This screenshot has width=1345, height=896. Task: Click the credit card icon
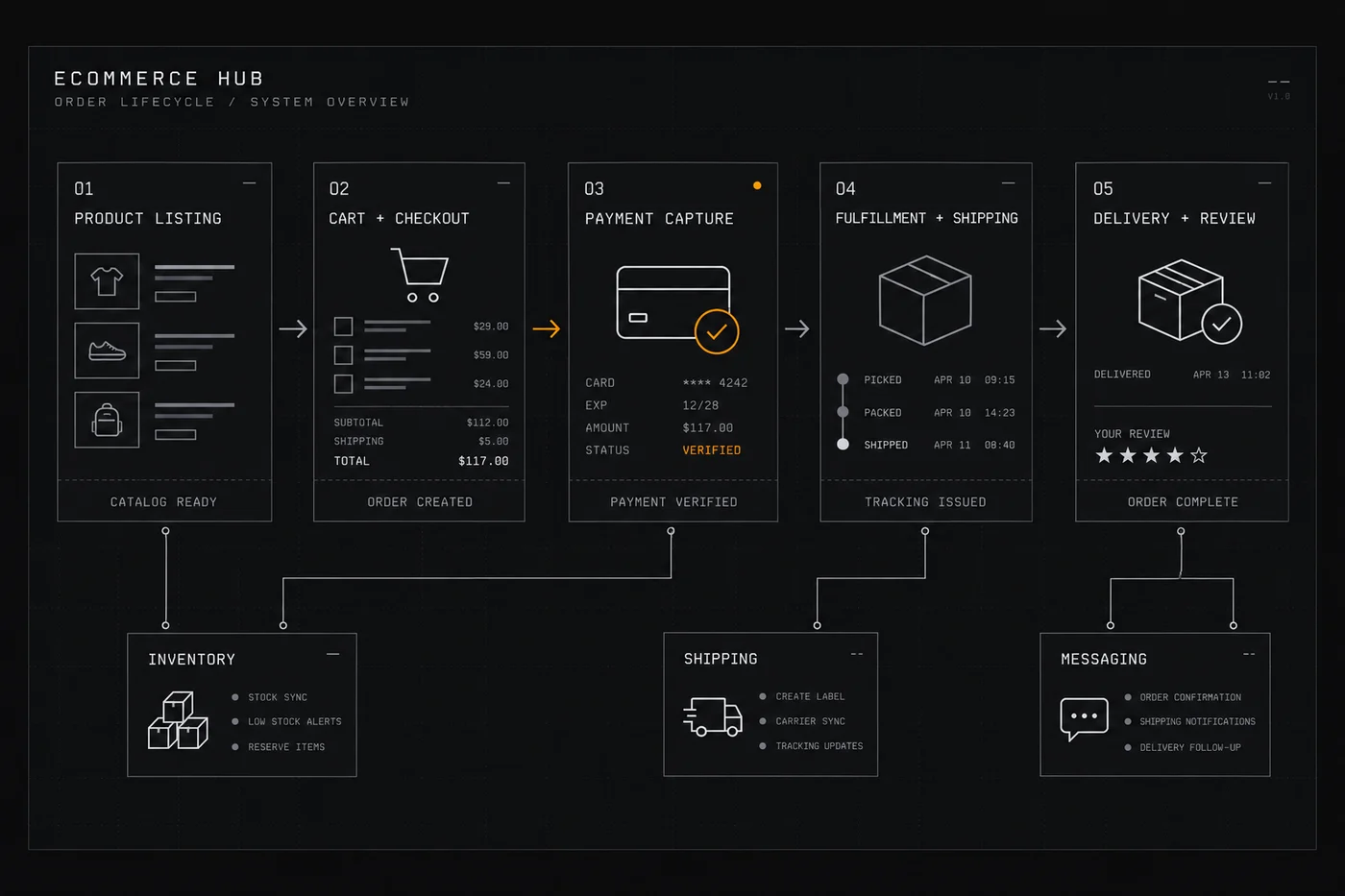click(x=672, y=302)
